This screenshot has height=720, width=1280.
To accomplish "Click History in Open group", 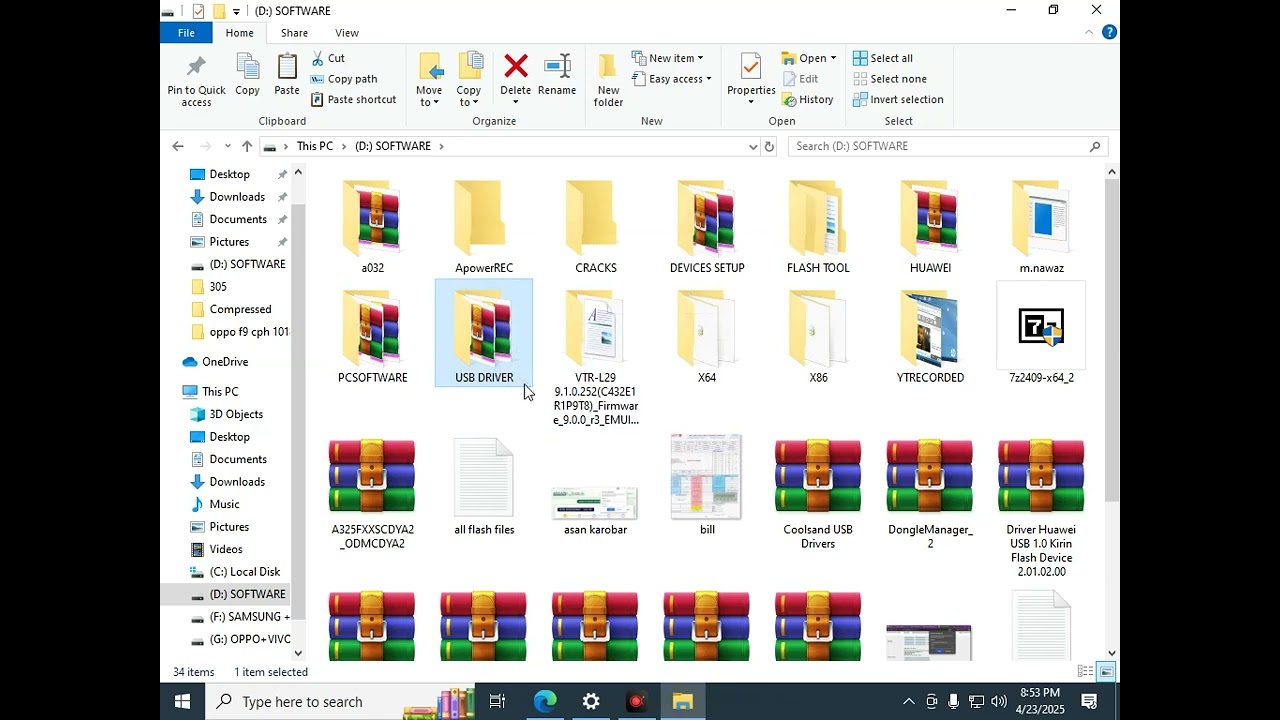I will pyautogui.click(x=808, y=99).
